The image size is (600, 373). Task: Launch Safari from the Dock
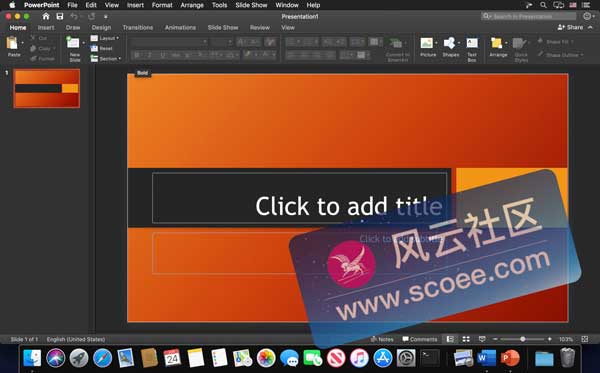[x=103, y=358]
